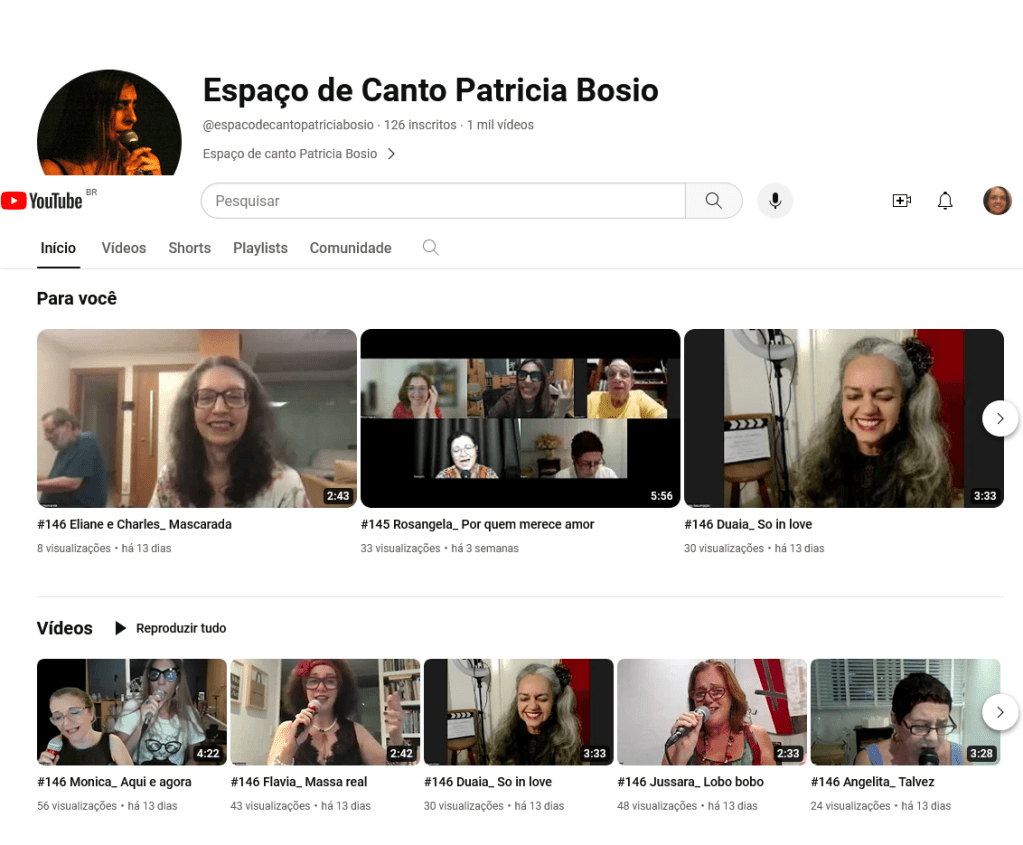Switch to the Vídeos tab

coord(124,248)
